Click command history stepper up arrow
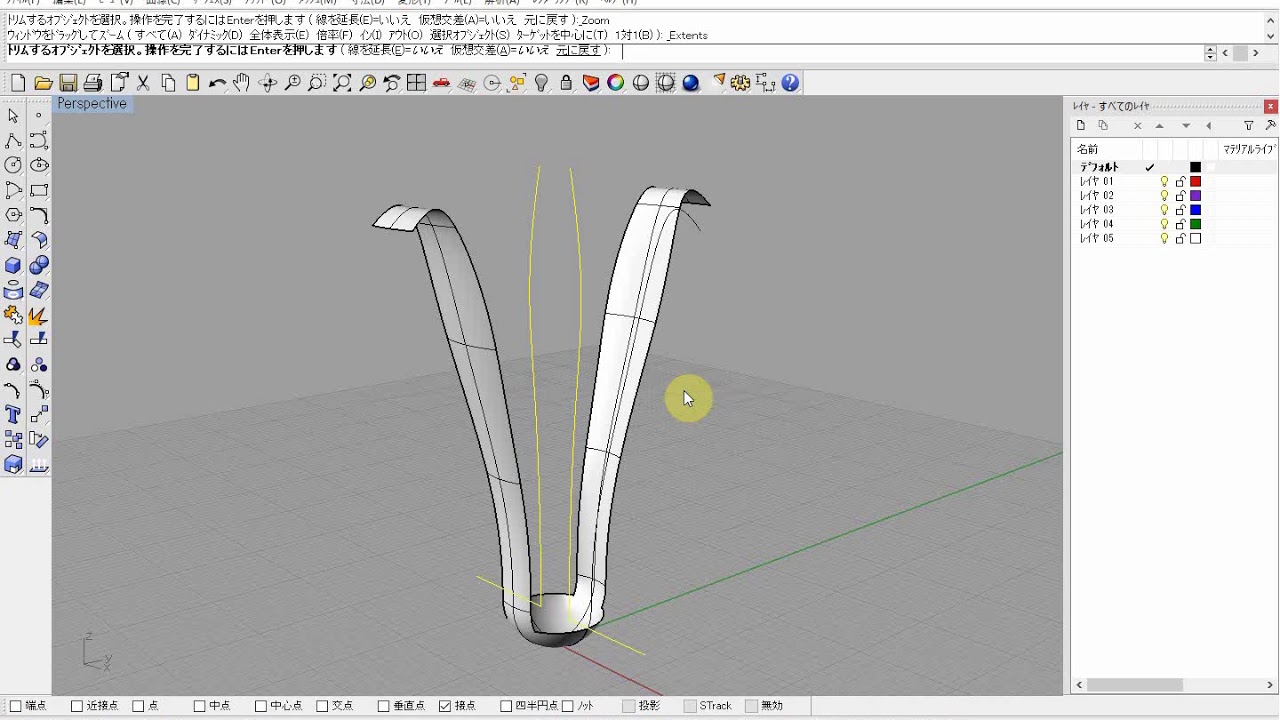 click(1210, 49)
